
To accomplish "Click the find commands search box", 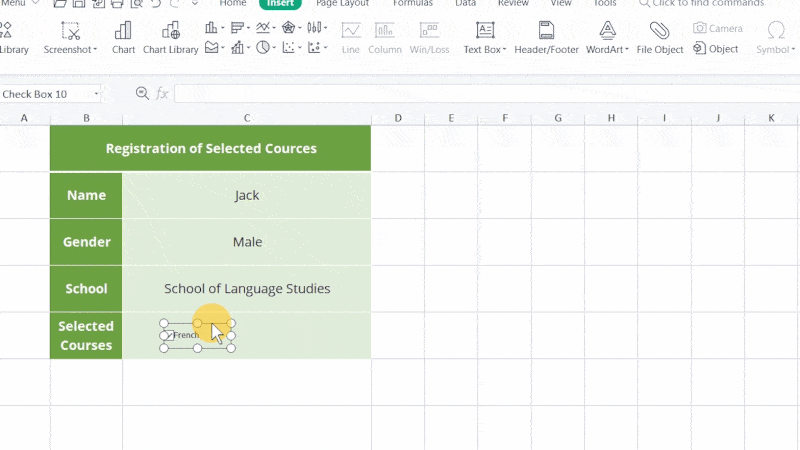I will (x=702, y=3).
